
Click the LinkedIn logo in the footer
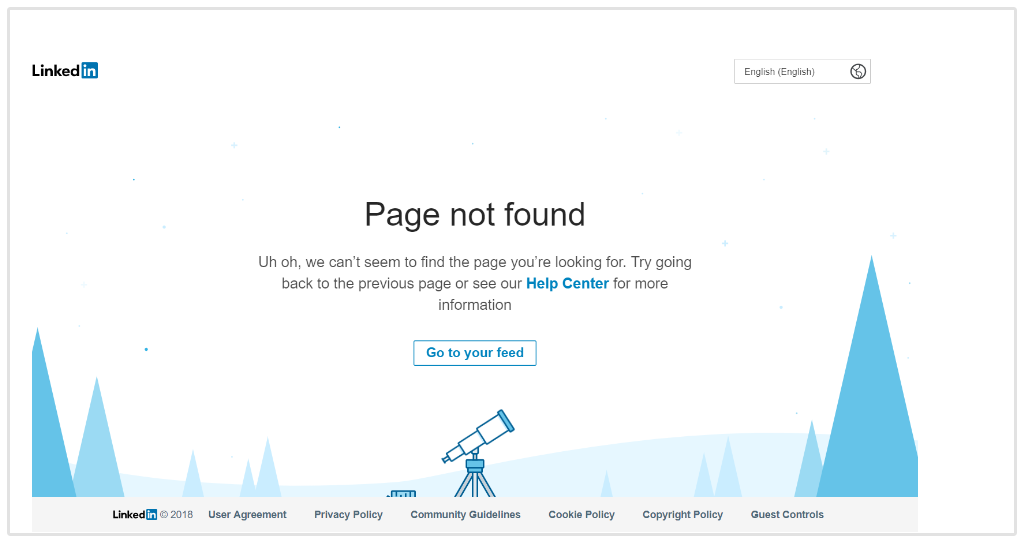tap(135, 515)
